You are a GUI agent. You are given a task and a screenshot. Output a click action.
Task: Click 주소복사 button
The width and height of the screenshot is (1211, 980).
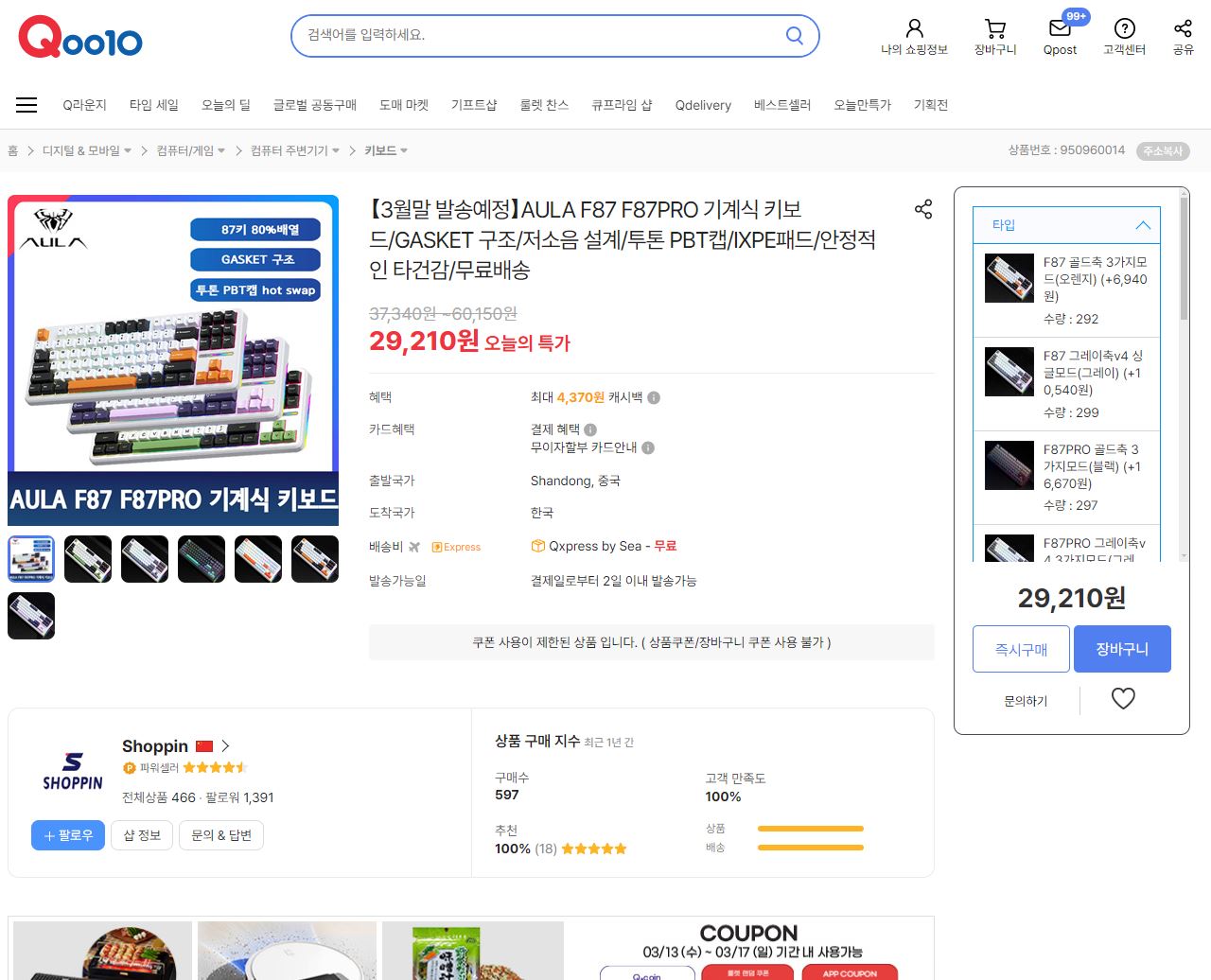(x=1163, y=151)
